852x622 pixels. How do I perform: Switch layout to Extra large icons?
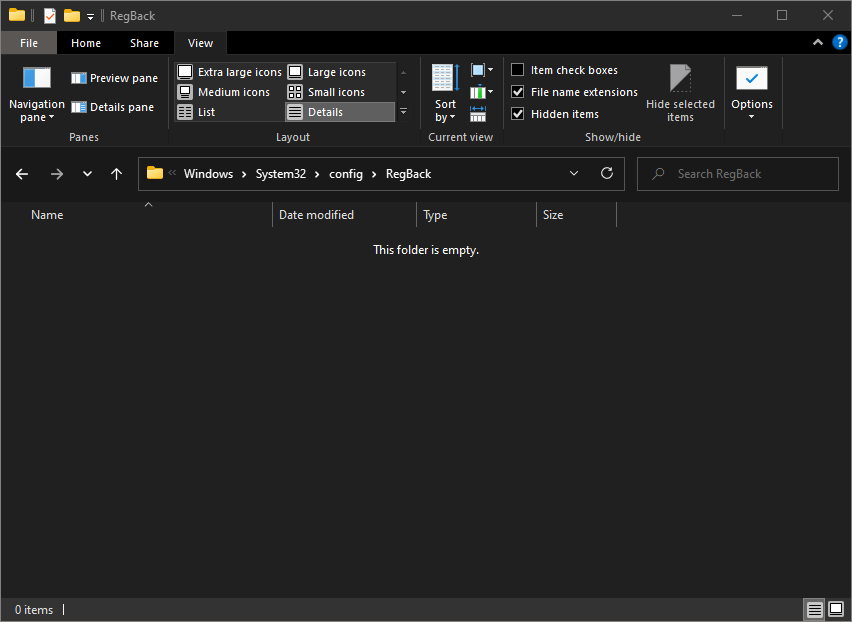coord(230,72)
